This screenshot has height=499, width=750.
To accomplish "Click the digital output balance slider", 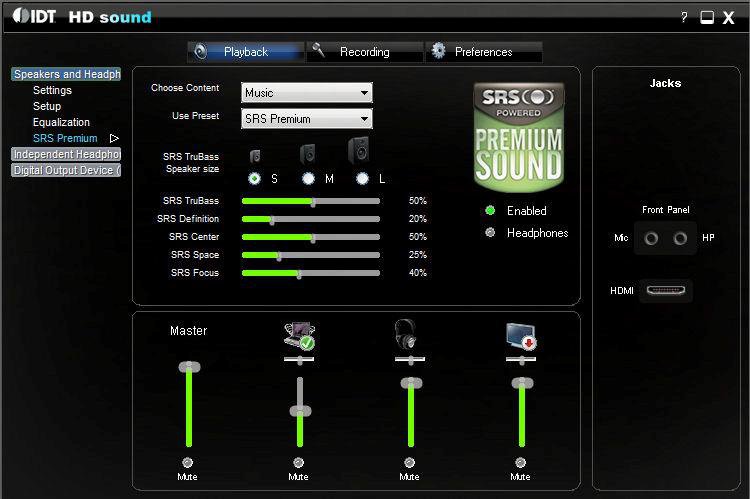I will click(521, 359).
